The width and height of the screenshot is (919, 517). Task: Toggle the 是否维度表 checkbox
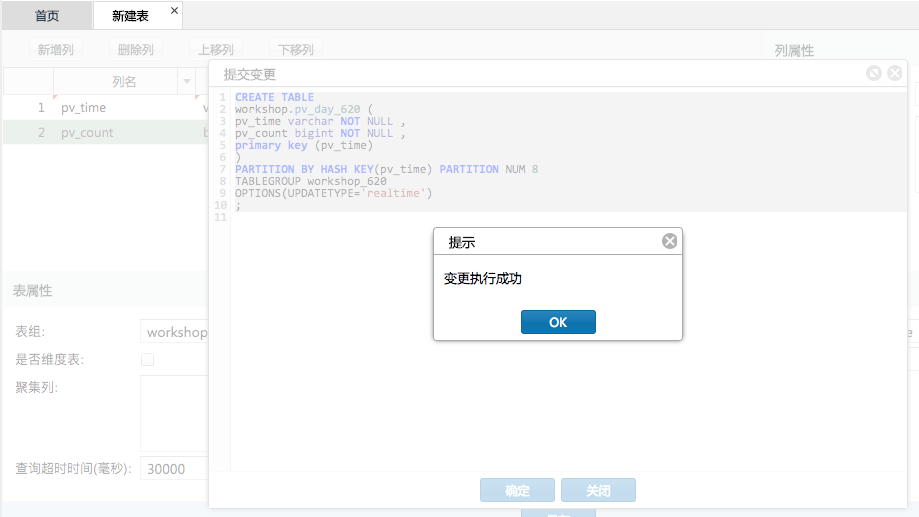(147, 359)
